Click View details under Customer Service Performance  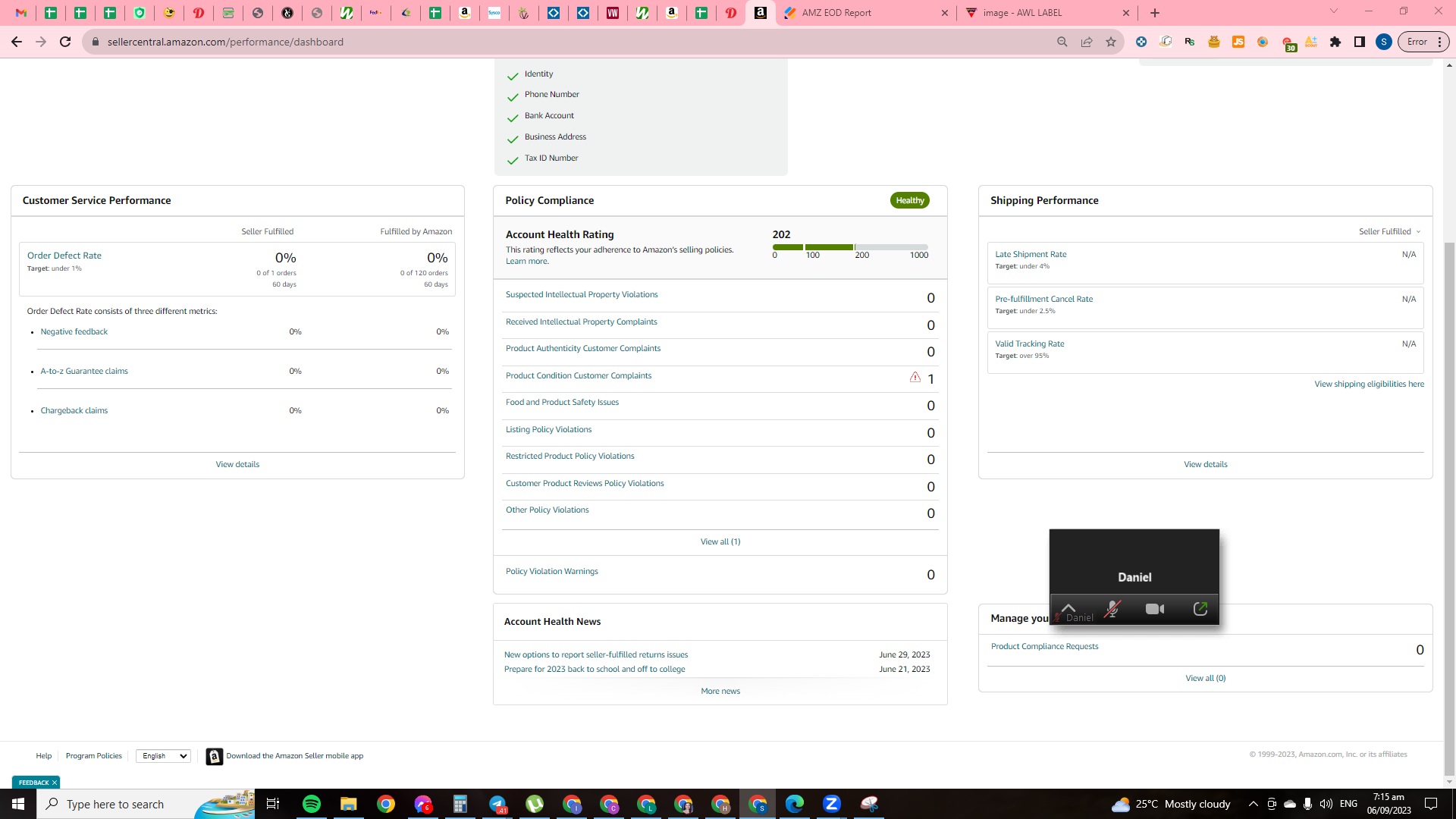point(237,465)
